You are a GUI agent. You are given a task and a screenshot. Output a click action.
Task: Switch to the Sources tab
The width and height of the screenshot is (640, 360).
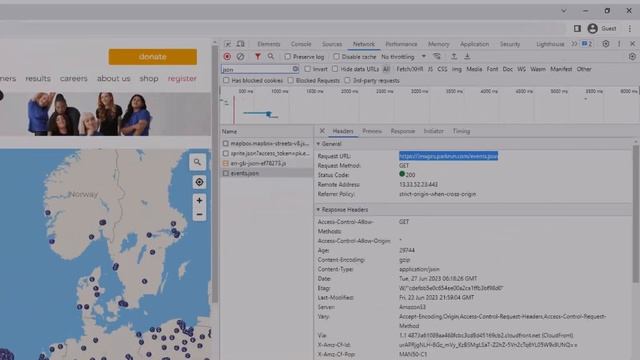click(332, 44)
